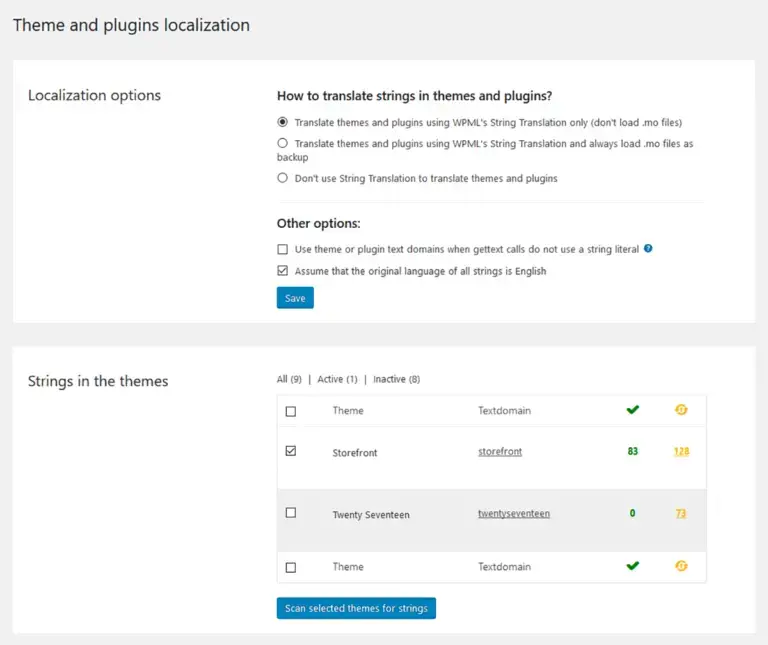Screen dimensions: 768x645
Task: Open Storefront's 128 untranslated strings link
Action: 681,451
